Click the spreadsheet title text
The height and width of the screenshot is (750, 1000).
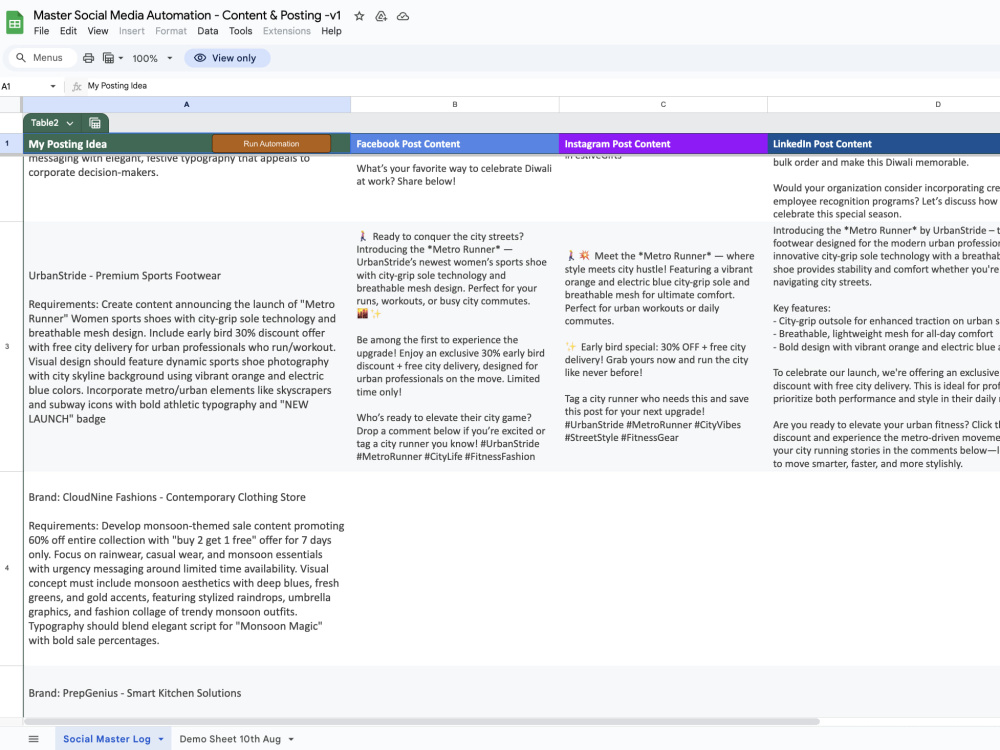pos(187,15)
